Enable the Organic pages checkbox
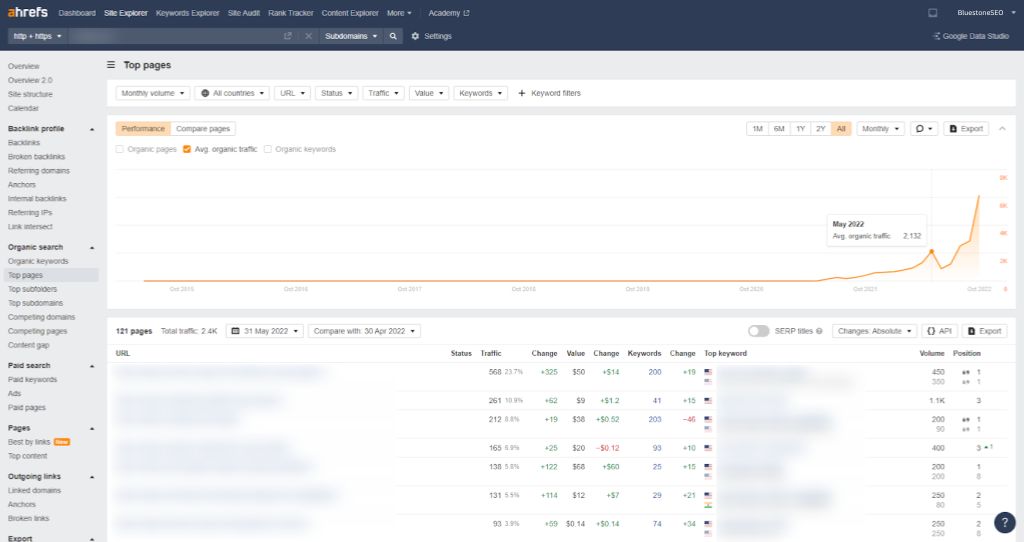 [121, 149]
